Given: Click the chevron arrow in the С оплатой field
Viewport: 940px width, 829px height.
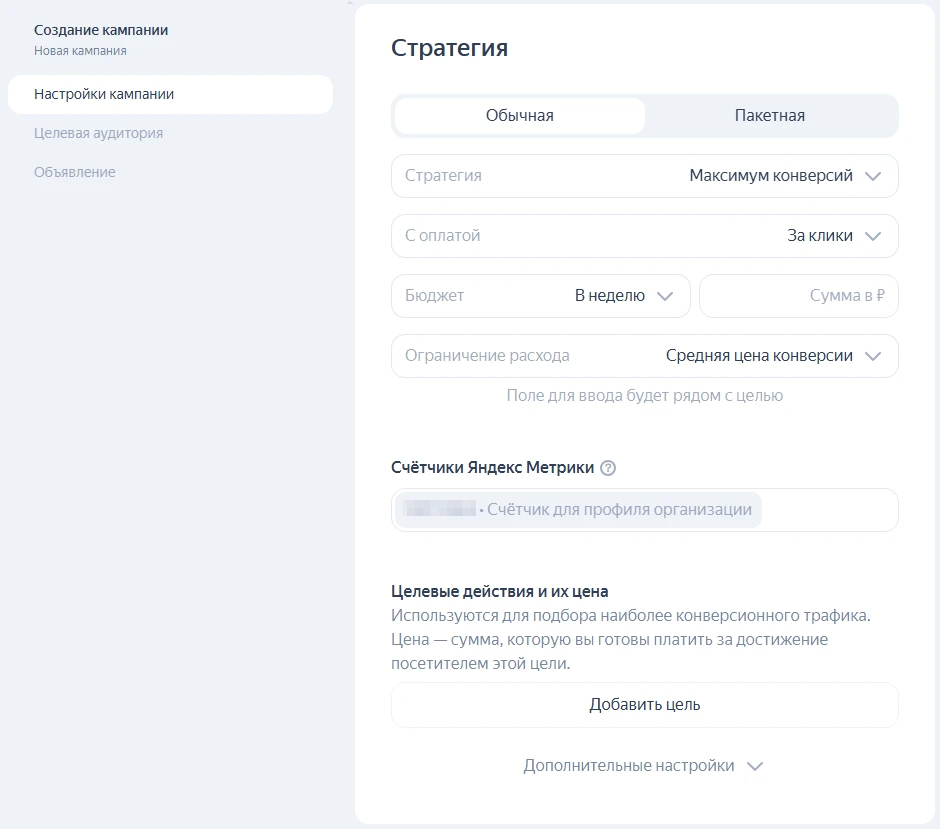Looking at the screenshot, I should coord(872,236).
